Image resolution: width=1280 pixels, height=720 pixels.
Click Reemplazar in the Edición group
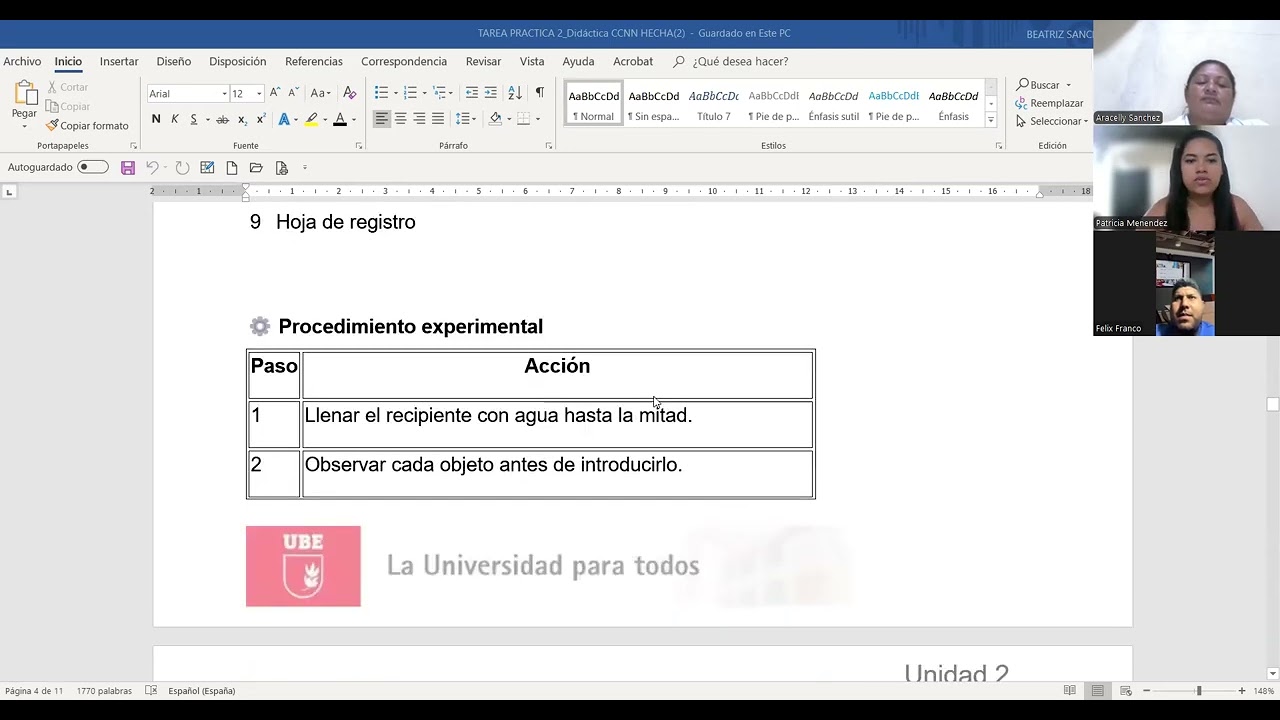[1049, 103]
